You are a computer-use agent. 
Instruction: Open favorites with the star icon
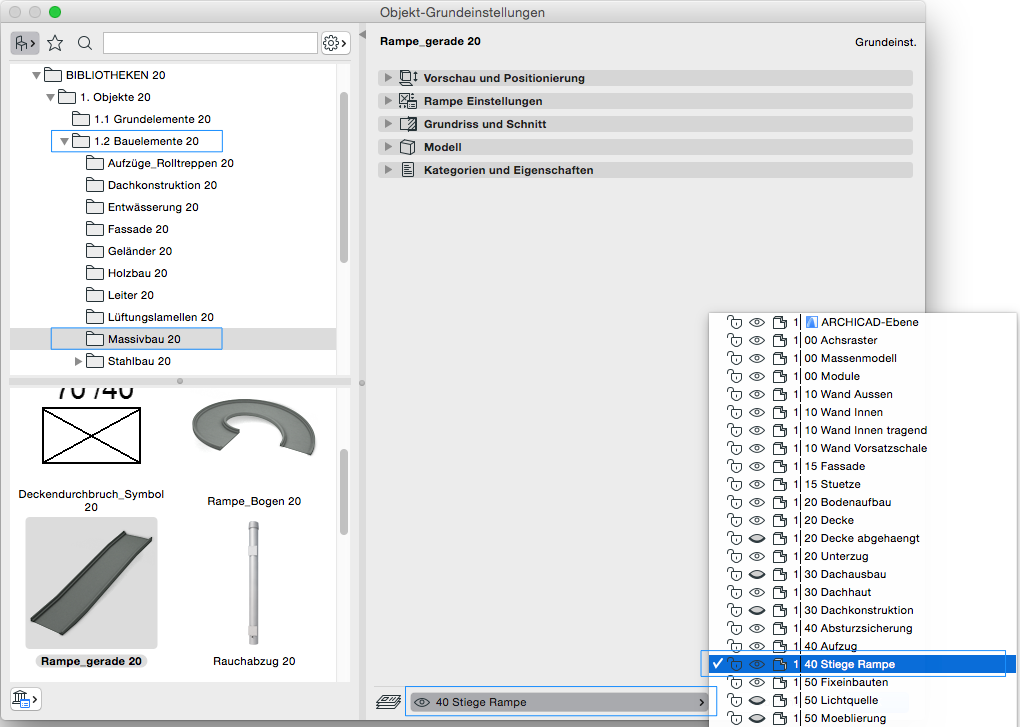tap(55, 43)
